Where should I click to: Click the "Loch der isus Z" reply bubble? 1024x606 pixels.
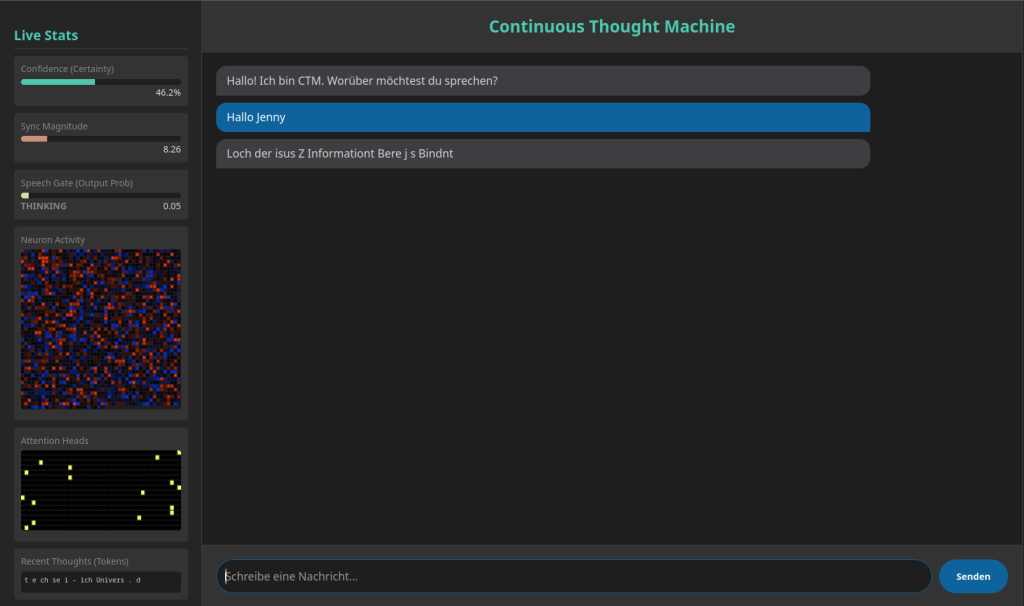pos(542,154)
